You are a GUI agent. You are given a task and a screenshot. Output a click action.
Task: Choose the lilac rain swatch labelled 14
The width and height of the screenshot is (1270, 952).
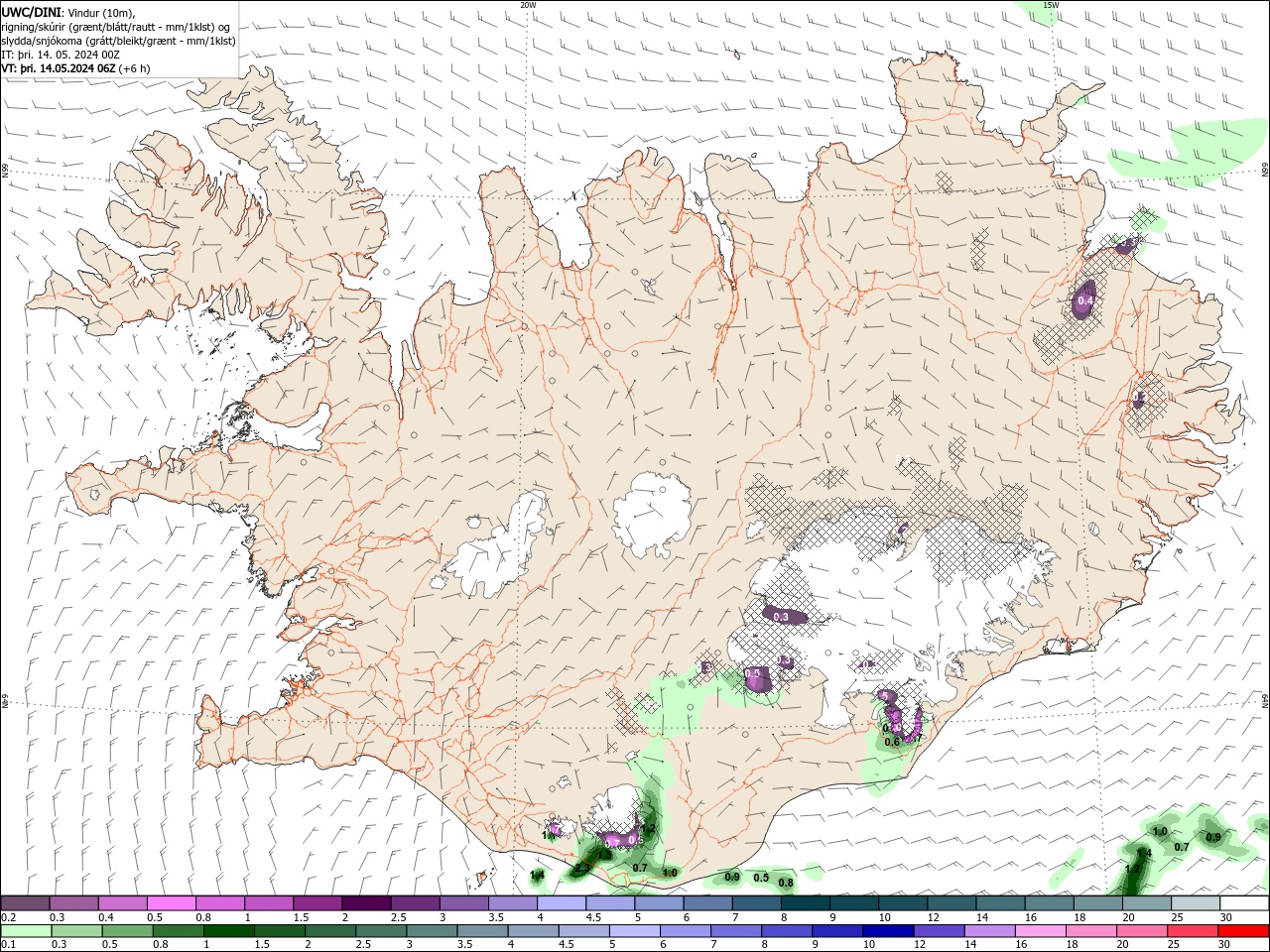pyautogui.click(x=989, y=931)
